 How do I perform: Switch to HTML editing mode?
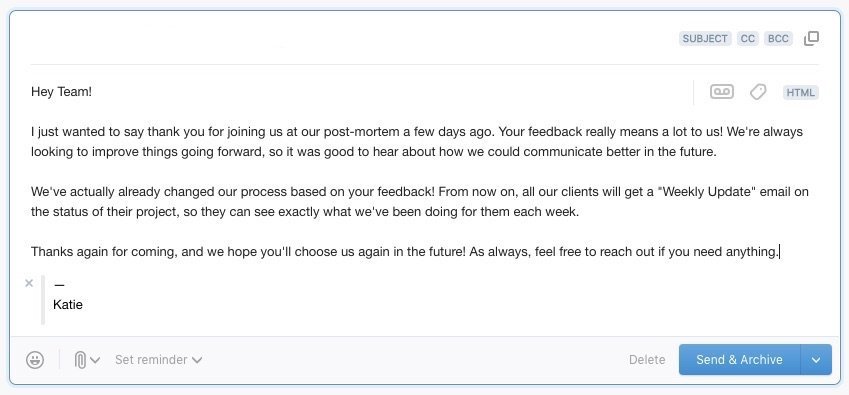800,93
